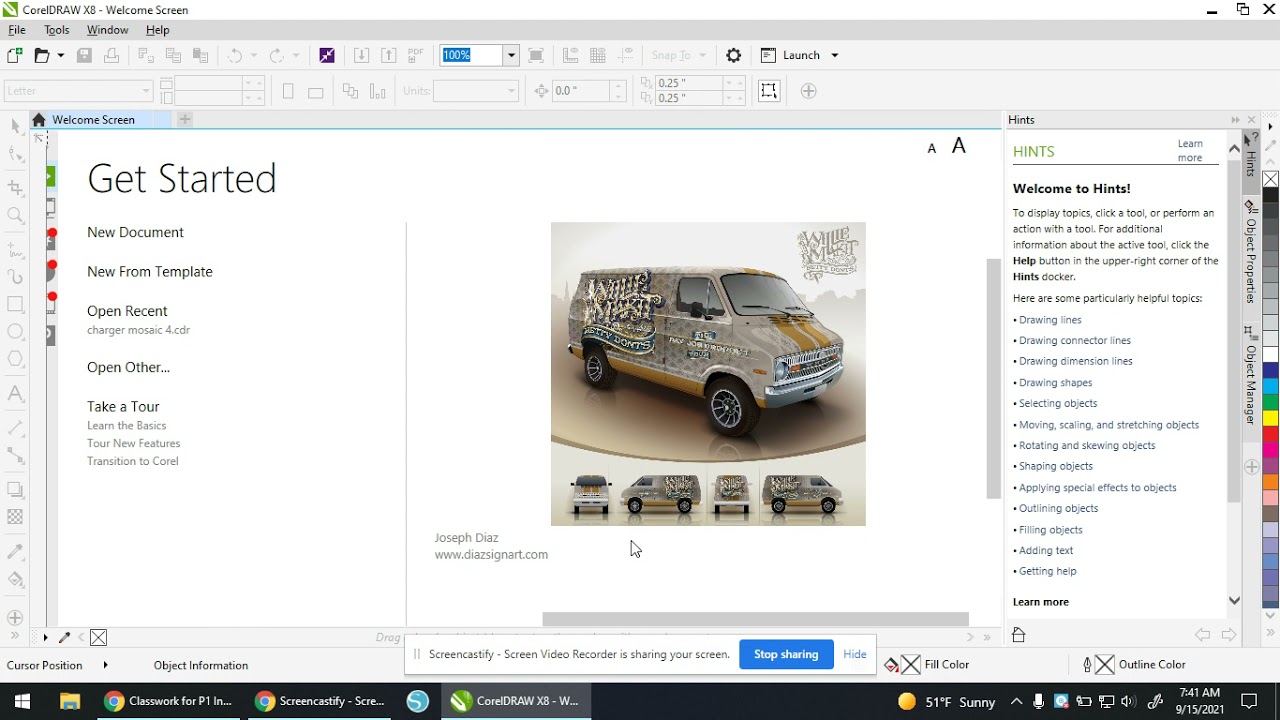Screen dimensions: 1280x720
Task: Click the Quick customize plus in toolbox
Action: pos(15,617)
